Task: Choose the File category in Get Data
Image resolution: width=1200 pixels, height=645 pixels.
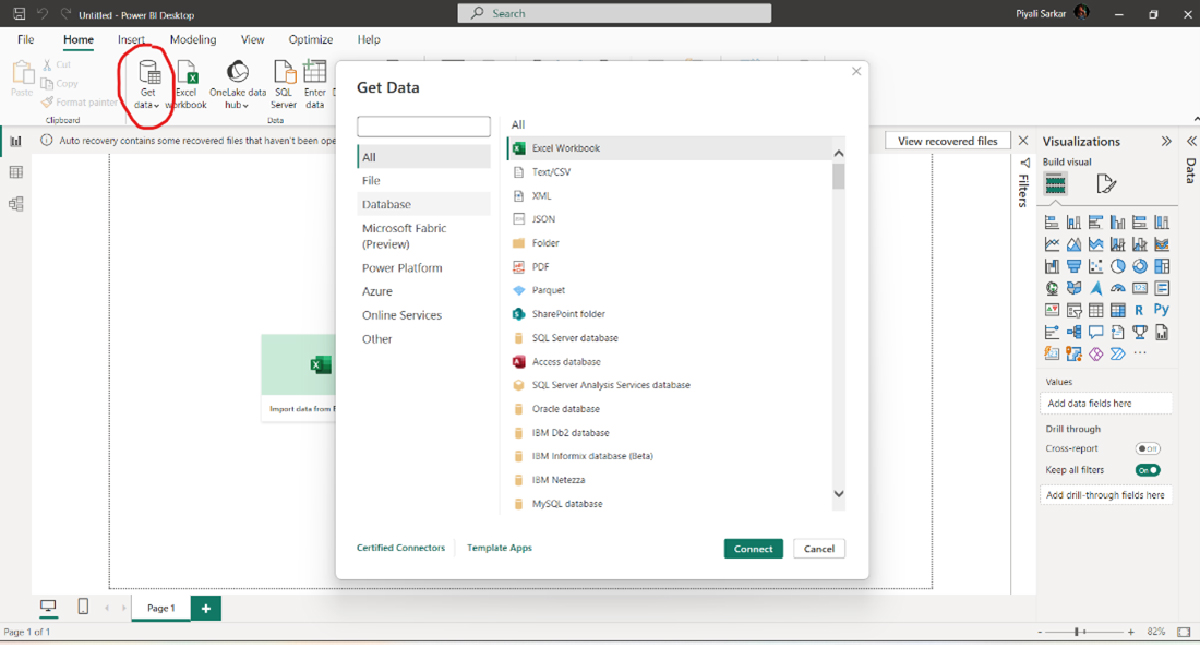Action: (x=424, y=180)
